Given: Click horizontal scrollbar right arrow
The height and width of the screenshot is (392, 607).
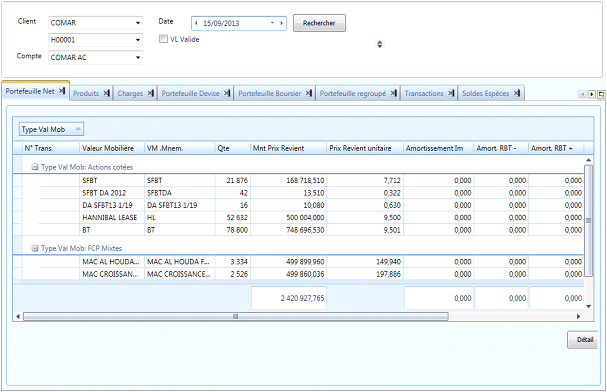Looking at the screenshot, I should tap(579, 317).
